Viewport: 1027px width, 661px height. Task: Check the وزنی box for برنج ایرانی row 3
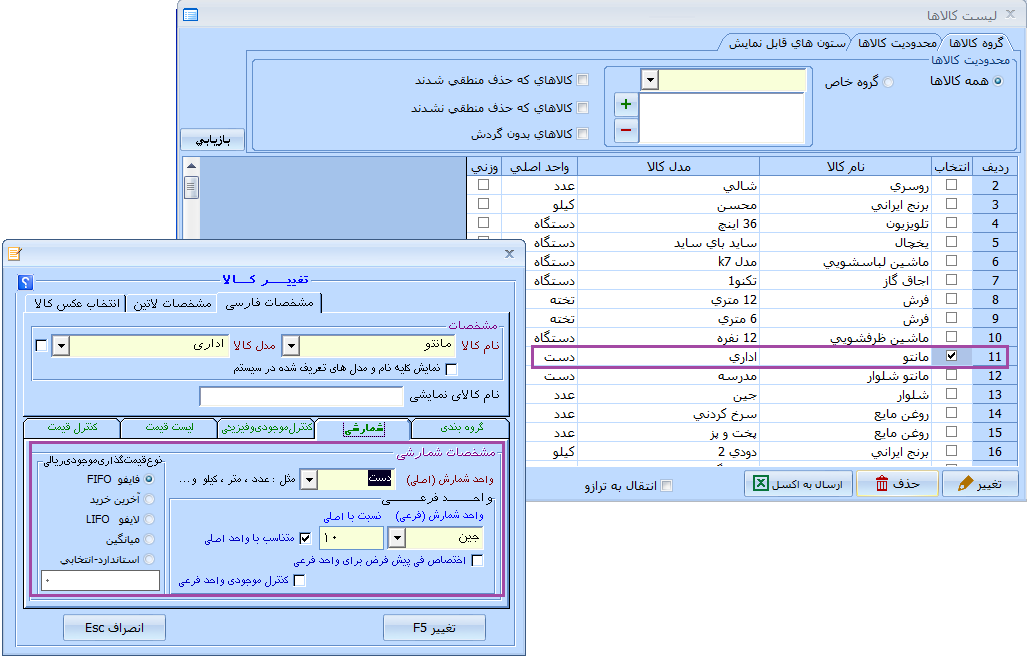coord(483,204)
